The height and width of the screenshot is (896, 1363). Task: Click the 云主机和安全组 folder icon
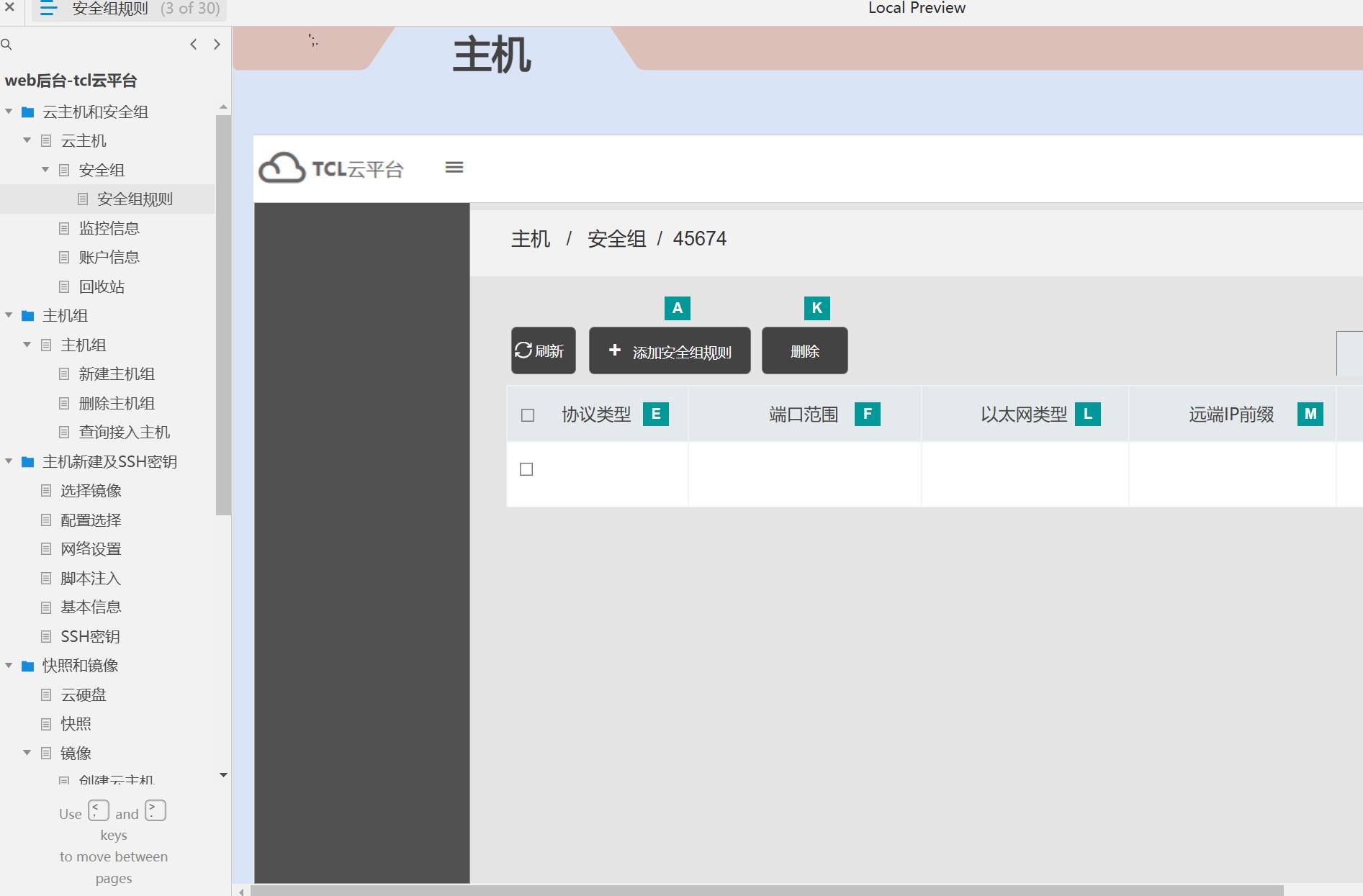point(28,112)
